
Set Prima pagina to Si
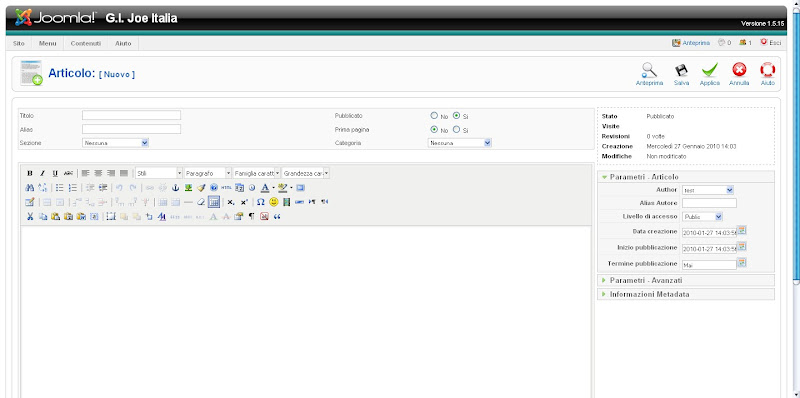[457, 130]
